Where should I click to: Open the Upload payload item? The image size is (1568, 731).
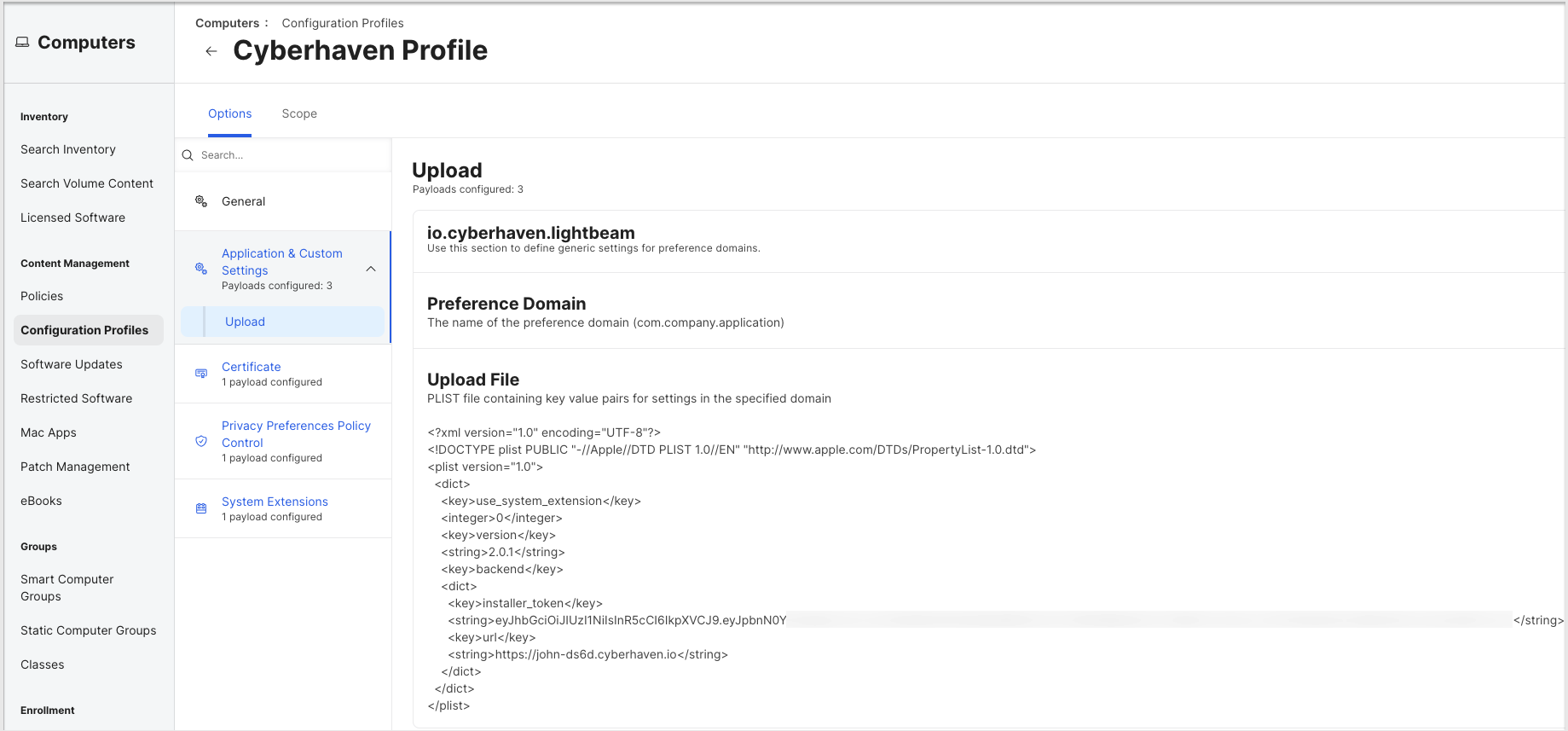[x=246, y=322]
